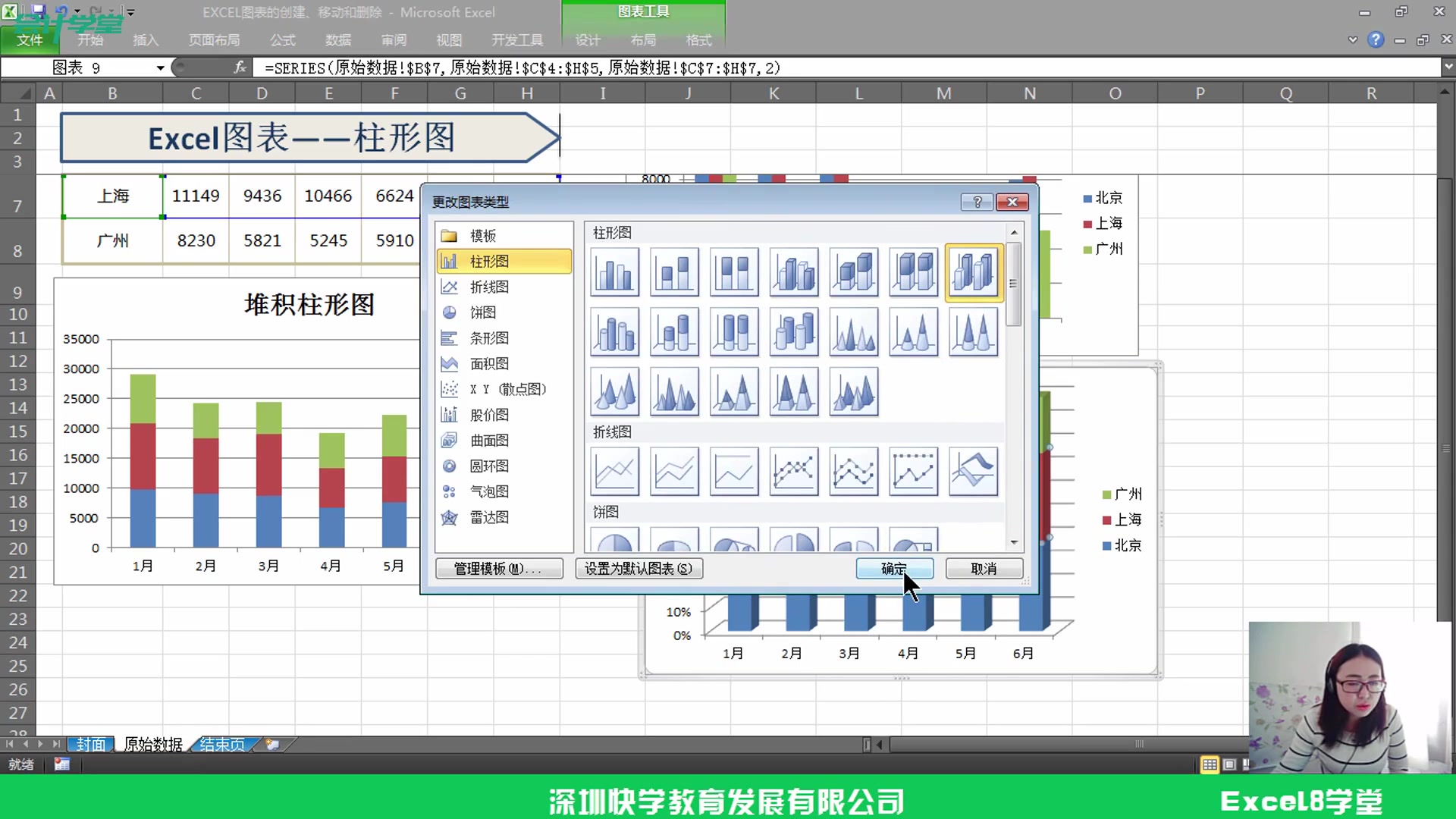
Task: Confirm chart type with the 确定 button
Action: point(894,569)
